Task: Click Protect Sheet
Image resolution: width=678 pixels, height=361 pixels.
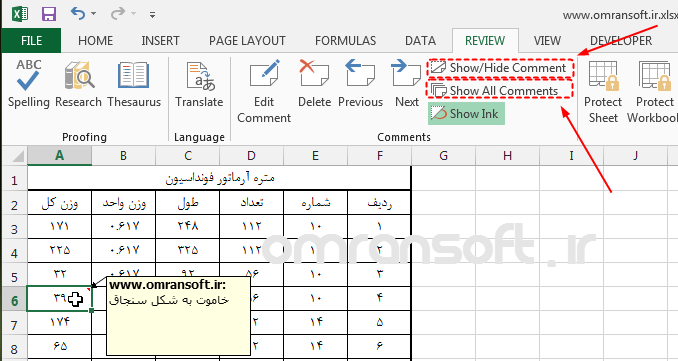Action: (603, 92)
